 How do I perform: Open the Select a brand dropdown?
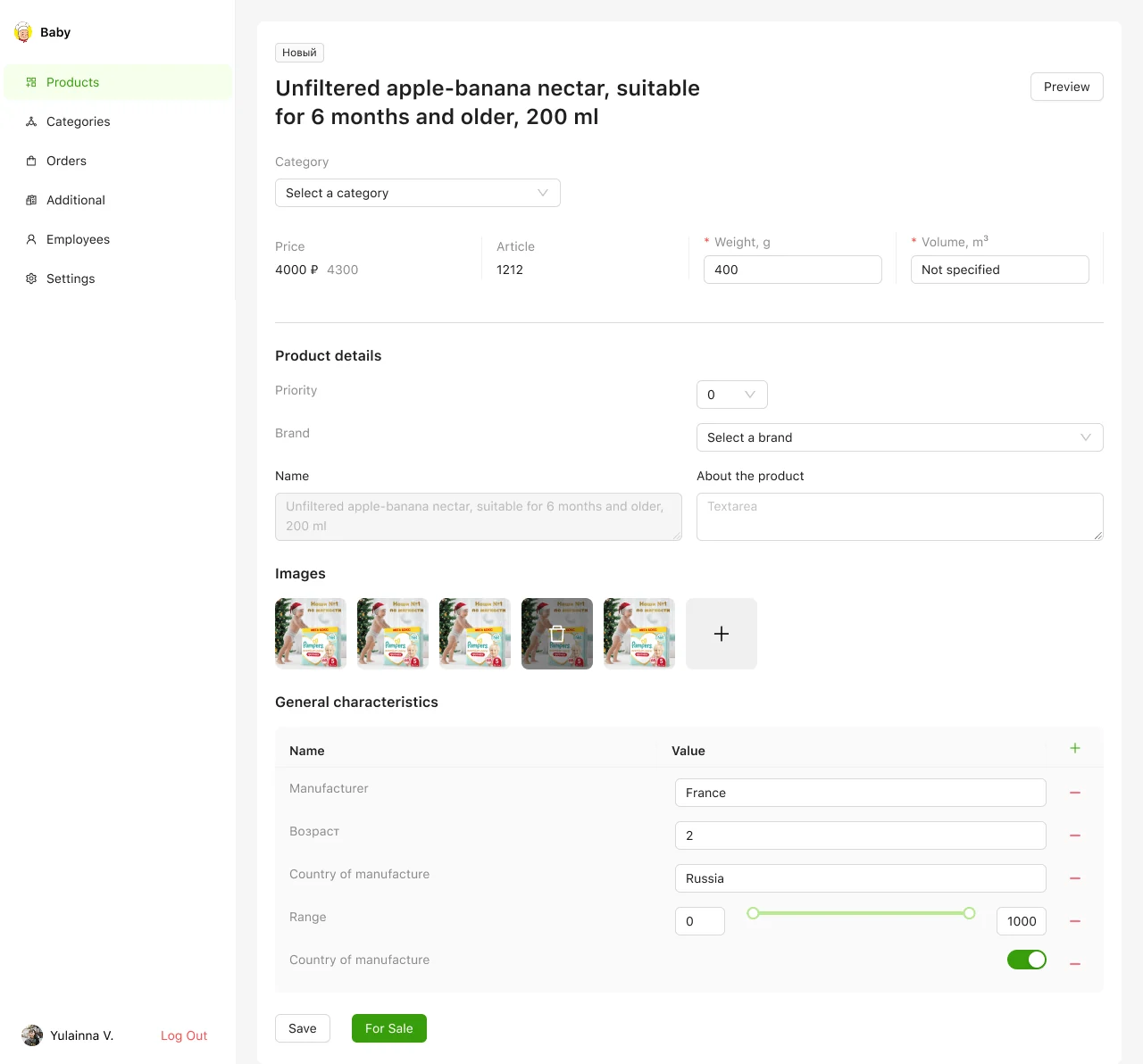click(x=900, y=437)
